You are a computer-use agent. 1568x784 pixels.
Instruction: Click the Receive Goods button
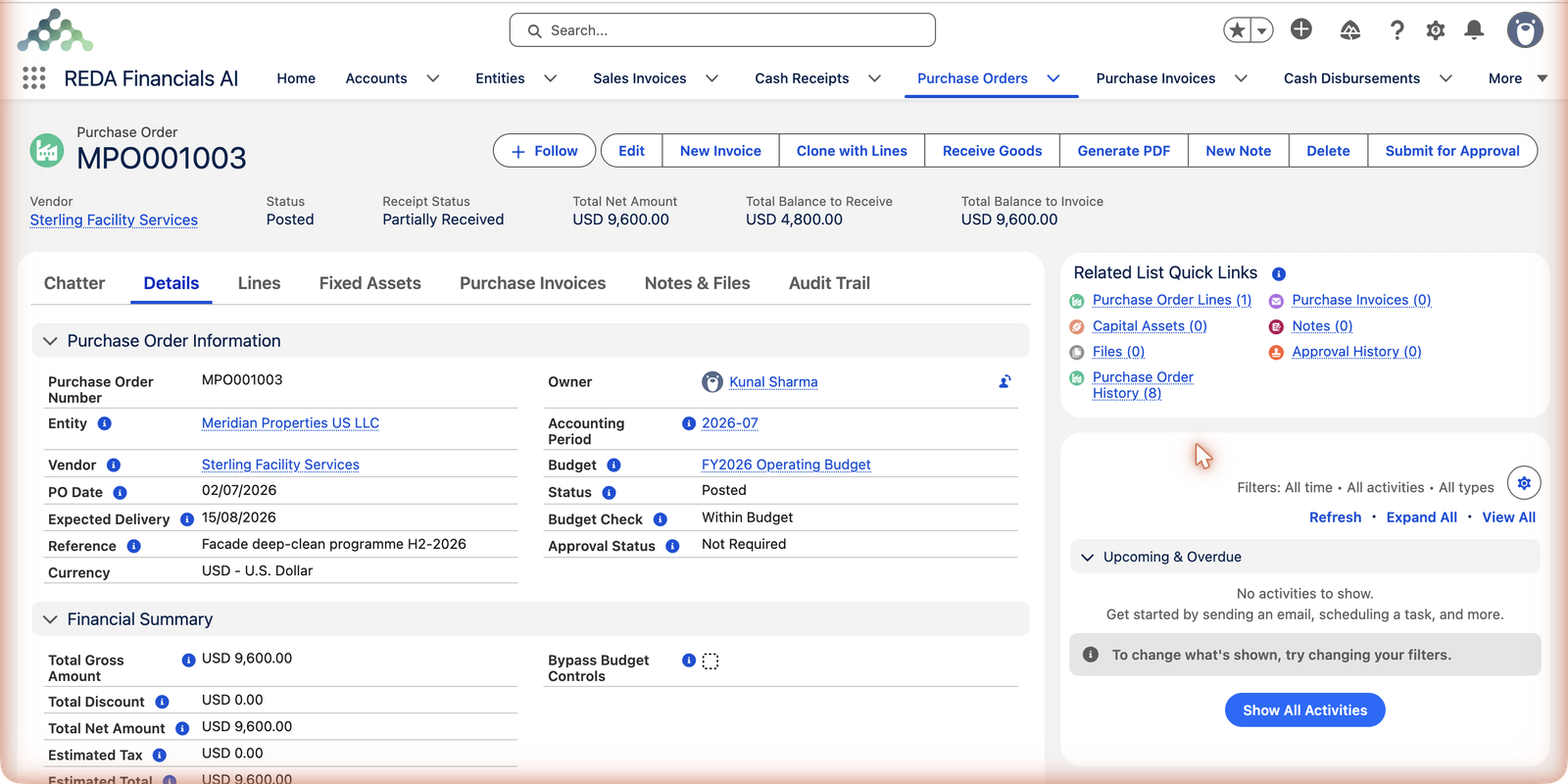point(992,151)
